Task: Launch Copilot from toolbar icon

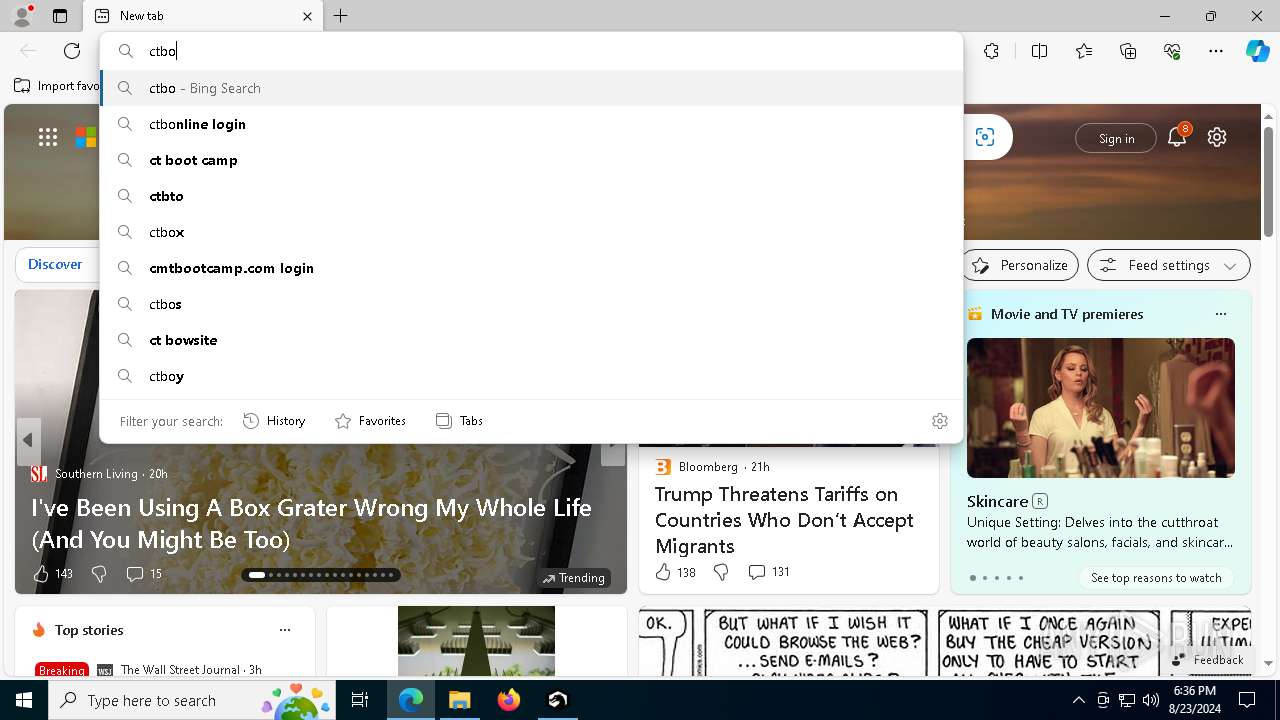Action: (x=1257, y=51)
